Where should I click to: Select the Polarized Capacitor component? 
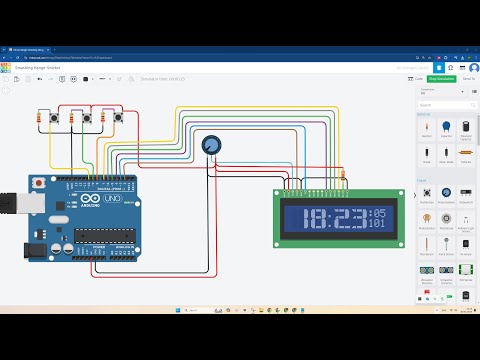[466, 129]
